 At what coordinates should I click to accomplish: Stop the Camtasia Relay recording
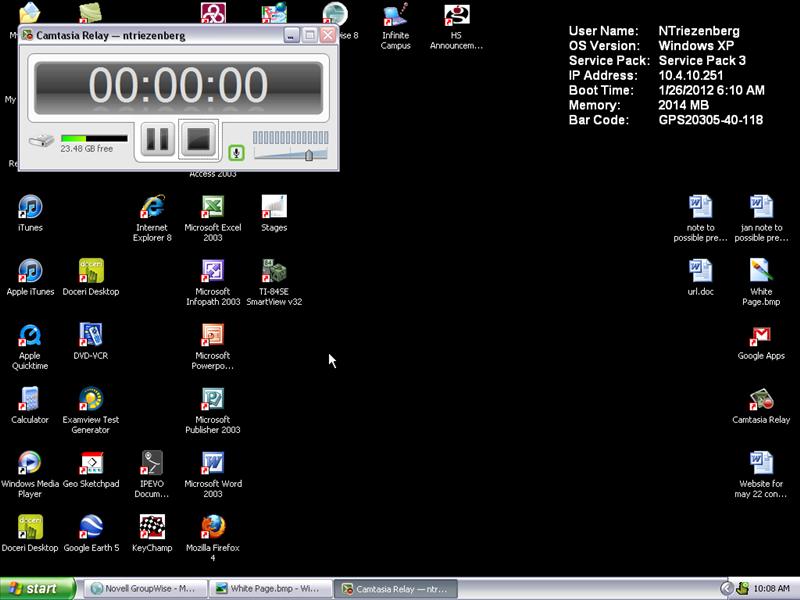pos(198,139)
